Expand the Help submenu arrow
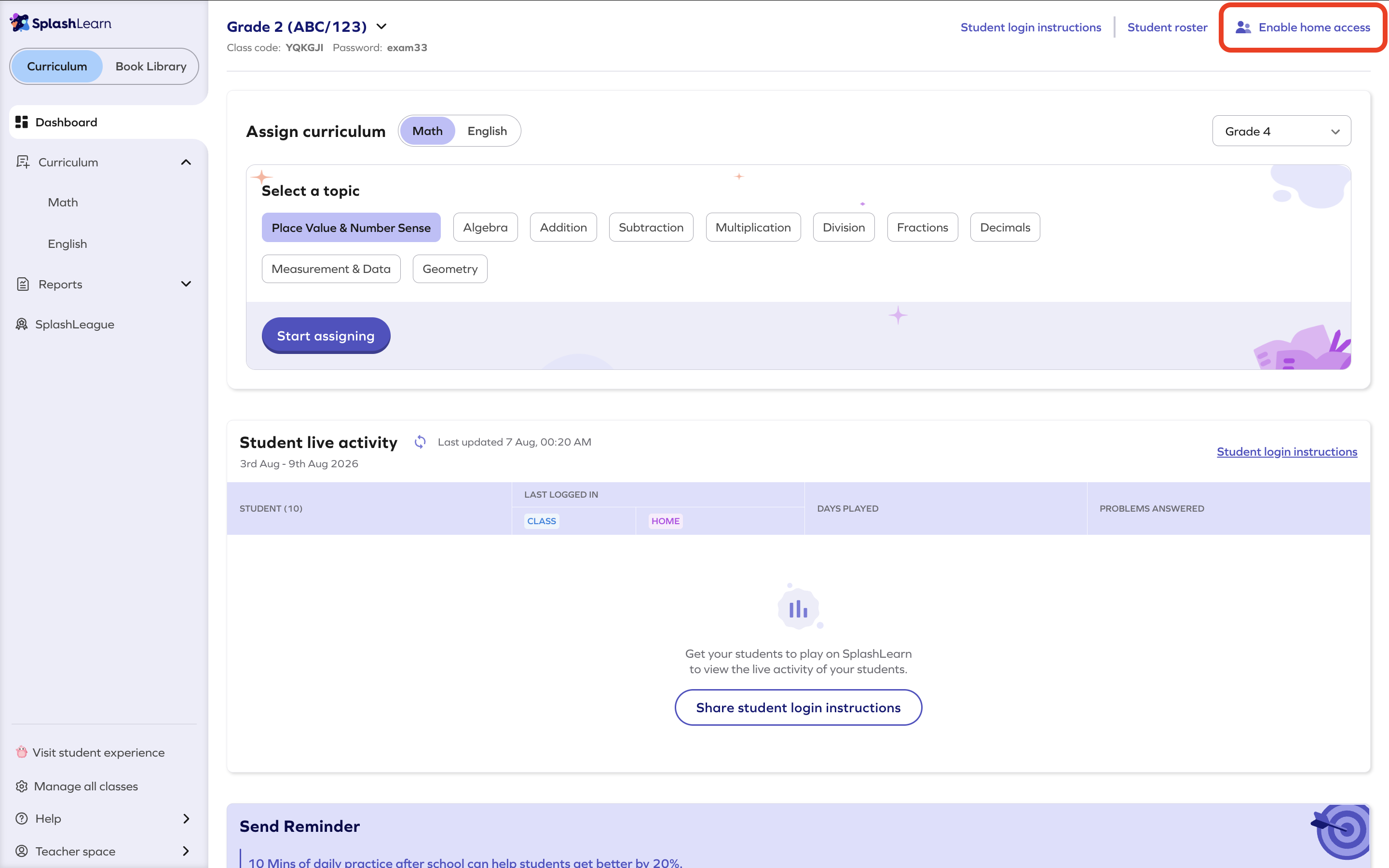The width and height of the screenshot is (1389, 868). click(x=186, y=819)
